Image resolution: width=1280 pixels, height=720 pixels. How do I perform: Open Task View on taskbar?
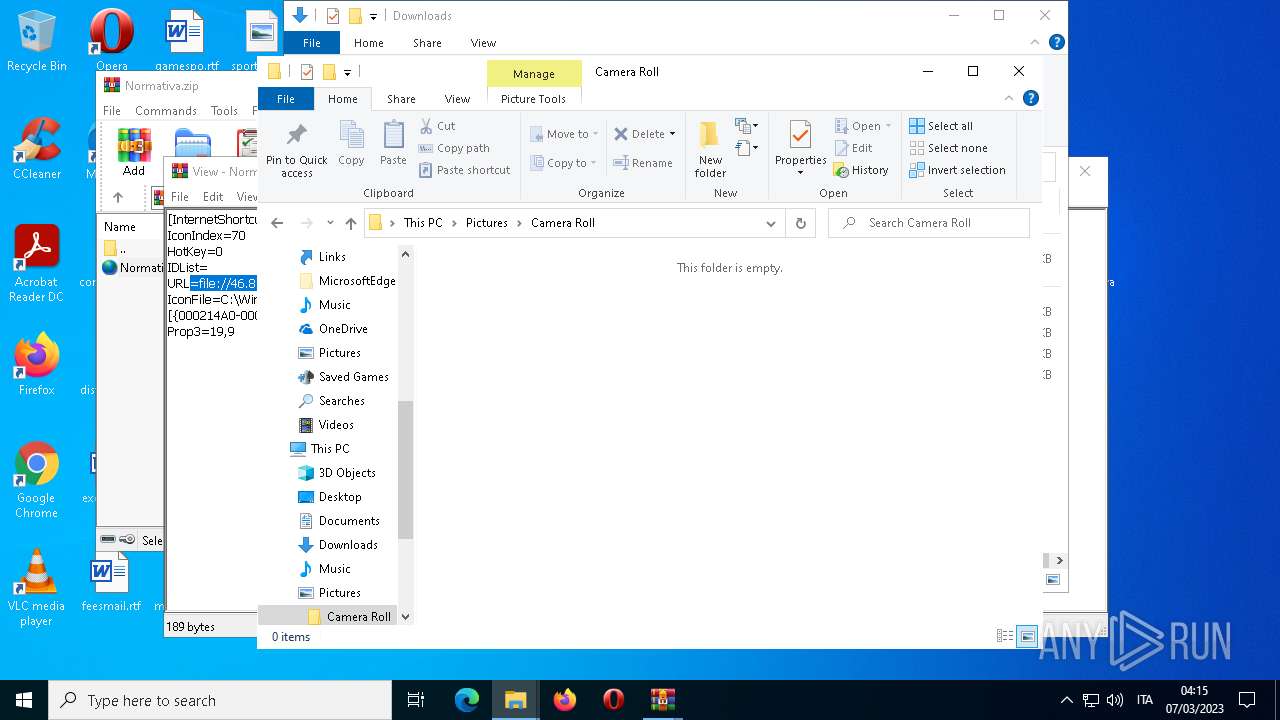point(417,700)
